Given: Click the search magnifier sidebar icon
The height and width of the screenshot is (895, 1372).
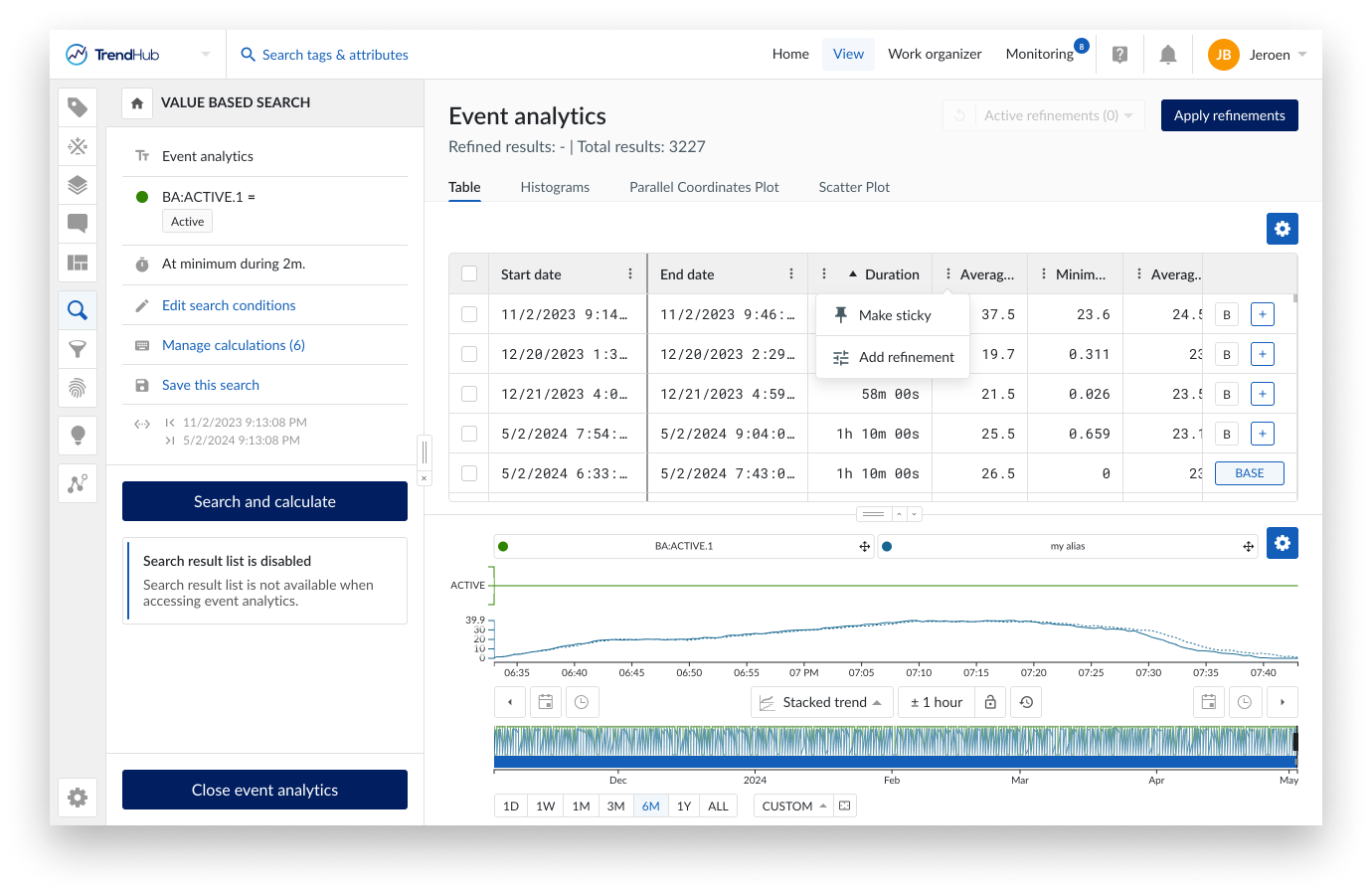Looking at the screenshot, I should pyautogui.click(x=78, y=310).
